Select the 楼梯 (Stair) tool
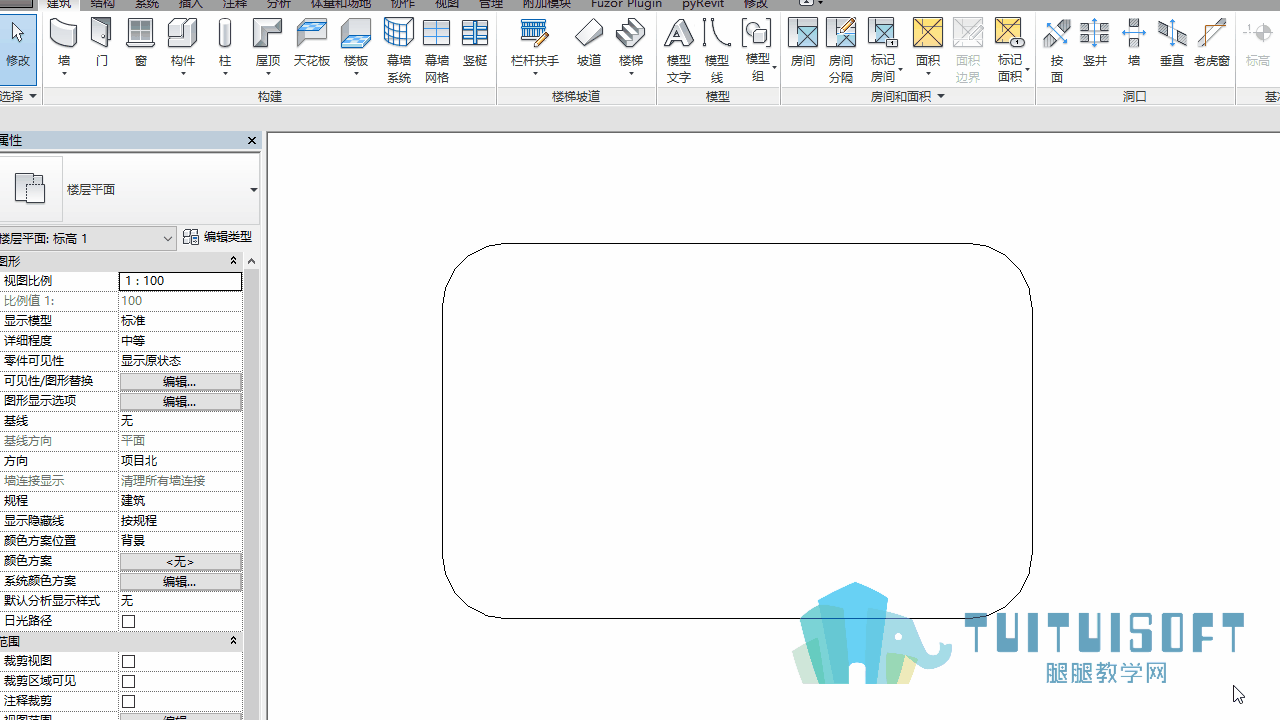The height and width of the screenshot is (720, 1280). 631,45
